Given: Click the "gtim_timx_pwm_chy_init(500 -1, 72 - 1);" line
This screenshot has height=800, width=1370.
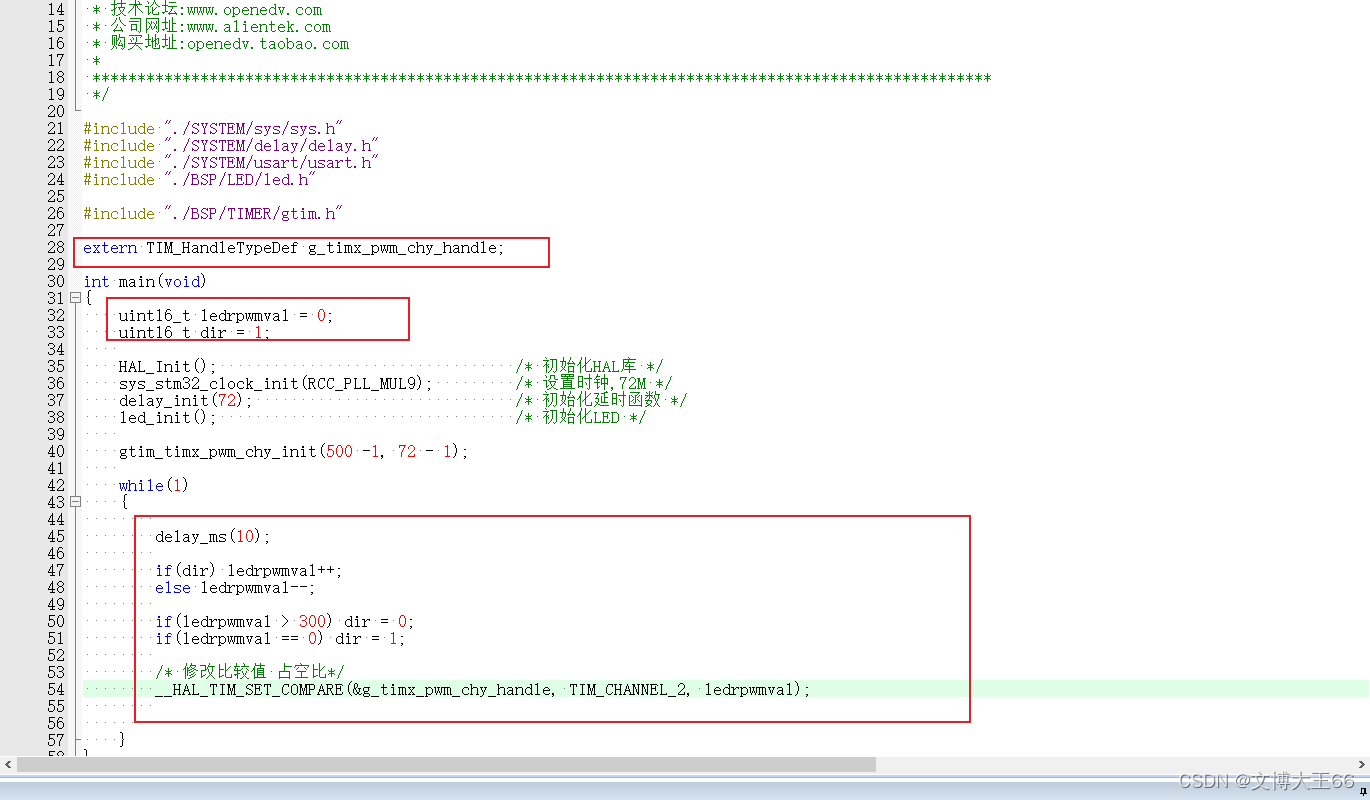Looking at the screenshot, I should coord(293,451).
